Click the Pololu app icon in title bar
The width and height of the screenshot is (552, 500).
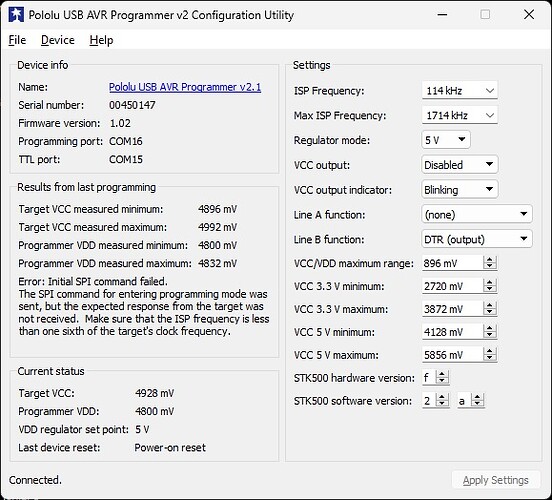(16, 15)
